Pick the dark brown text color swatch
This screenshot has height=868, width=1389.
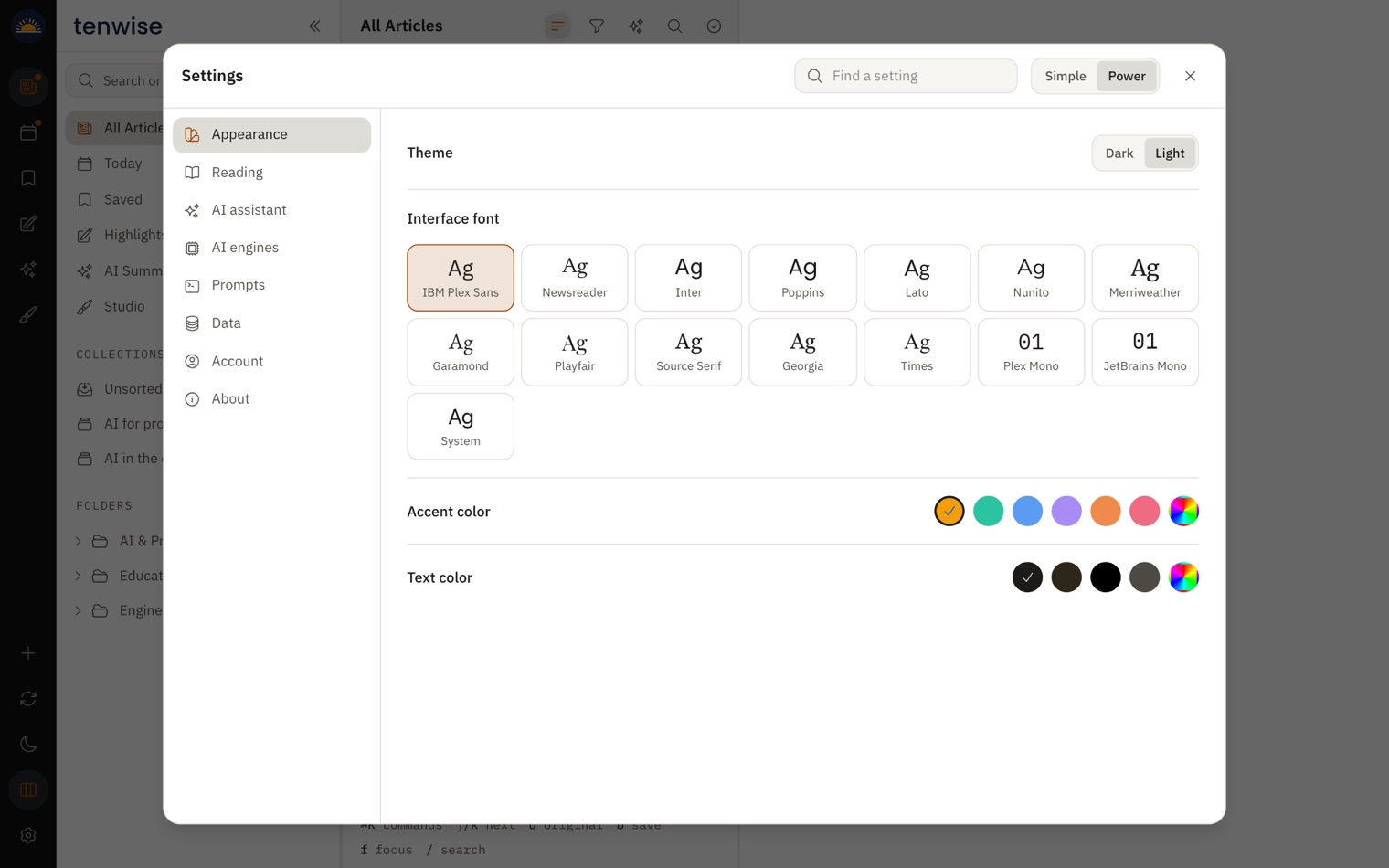[1066, 577]
